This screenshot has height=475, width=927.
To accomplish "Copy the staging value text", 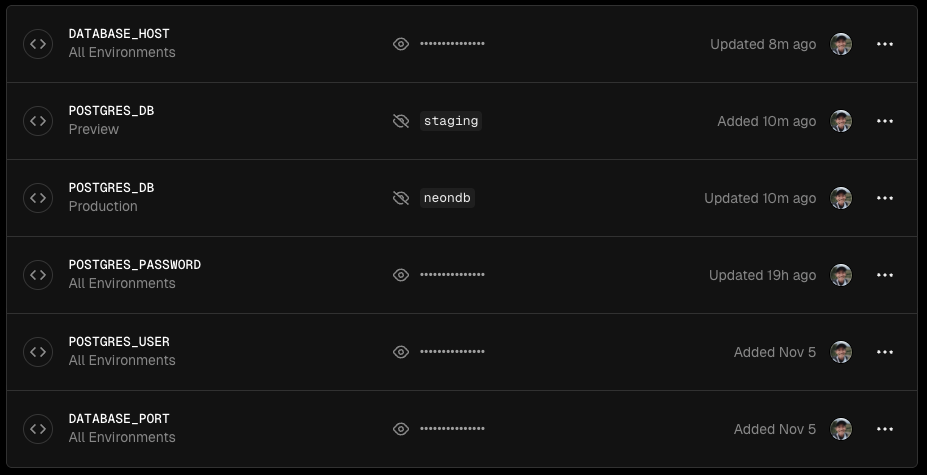I will coord(451,121).
